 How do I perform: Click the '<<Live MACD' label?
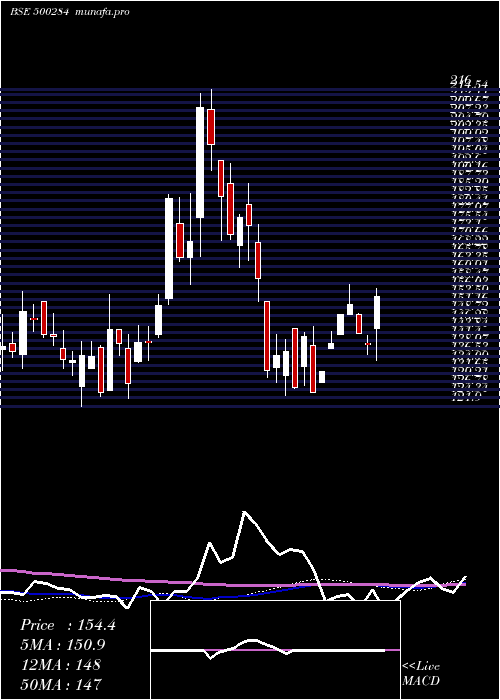(x=421, y=673)
